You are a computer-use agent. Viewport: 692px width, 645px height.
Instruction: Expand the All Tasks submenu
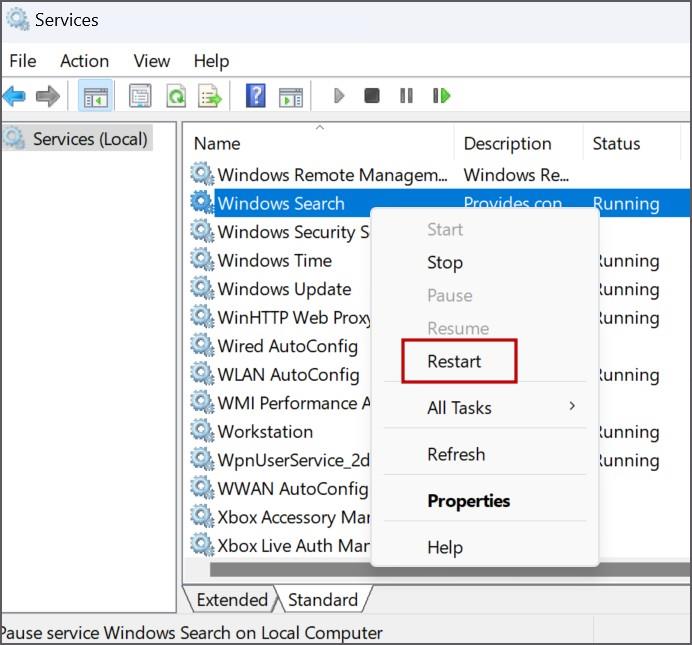[485, 408]
